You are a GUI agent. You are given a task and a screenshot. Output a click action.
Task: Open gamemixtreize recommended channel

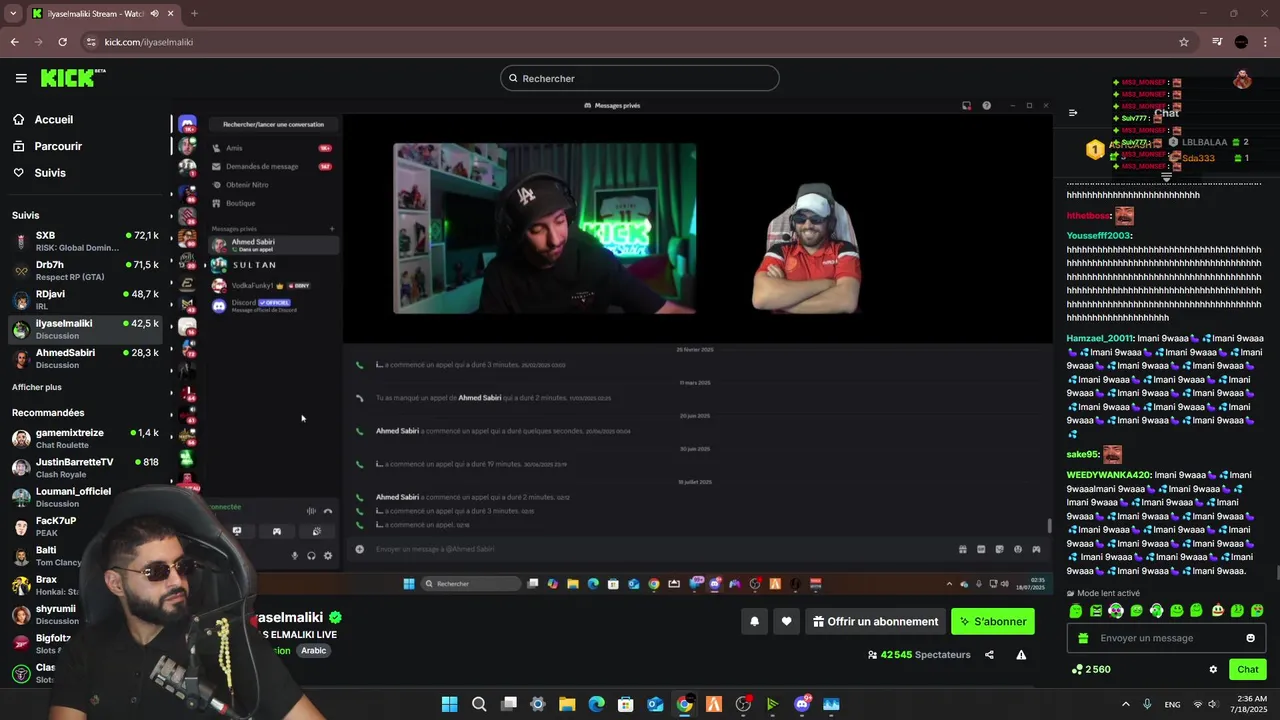point(85,438)
